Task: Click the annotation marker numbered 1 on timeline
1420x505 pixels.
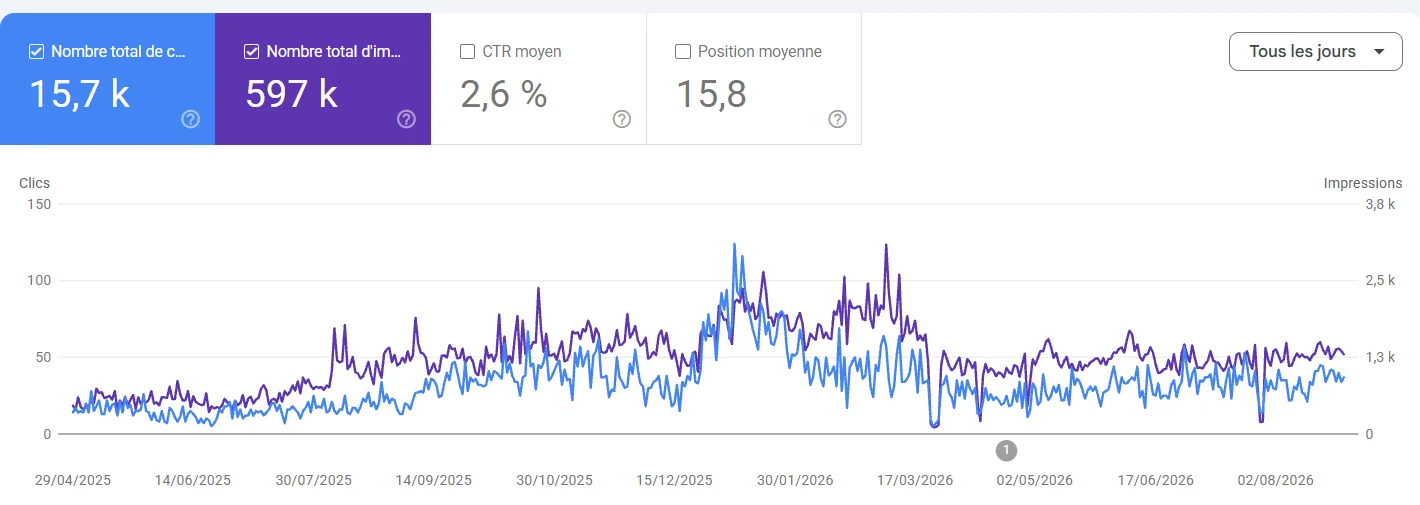Action: (x=1006, y=450)
